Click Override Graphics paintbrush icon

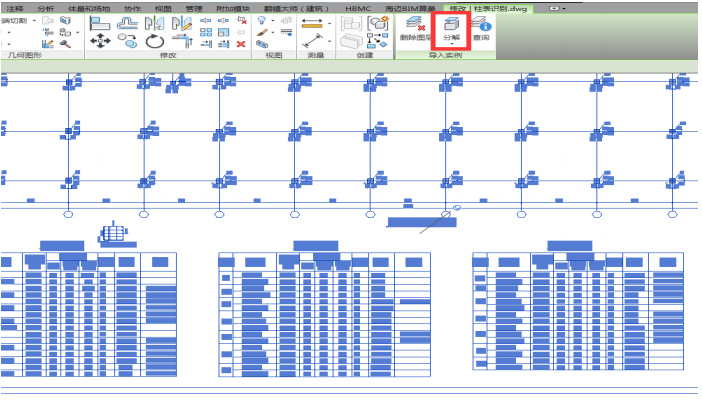pyautogui.click(x=262, y=32)
